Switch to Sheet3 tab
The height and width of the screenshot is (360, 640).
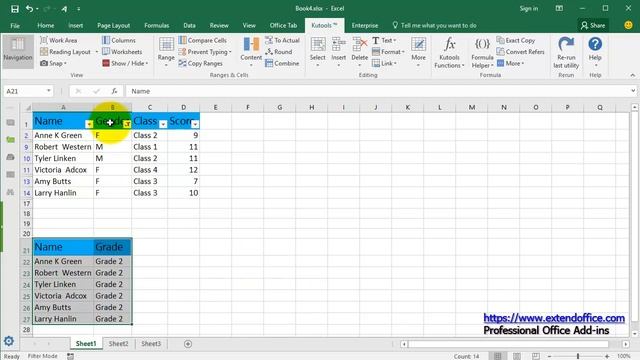(151, 344)
